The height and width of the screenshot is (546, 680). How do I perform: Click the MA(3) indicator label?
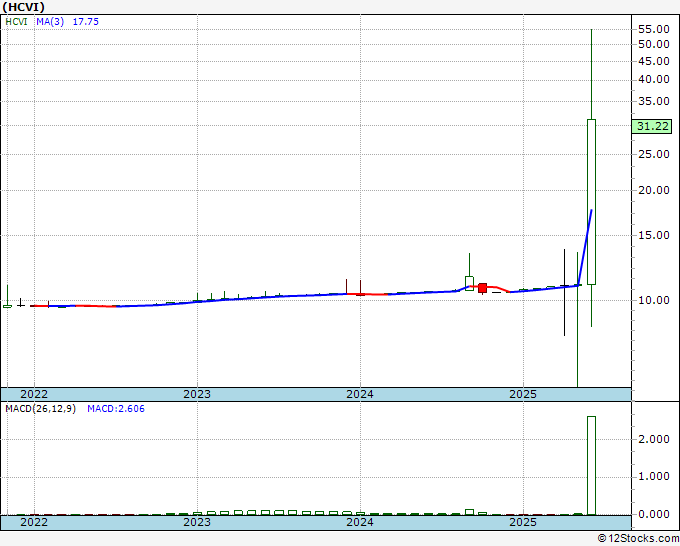pos(50,22)
